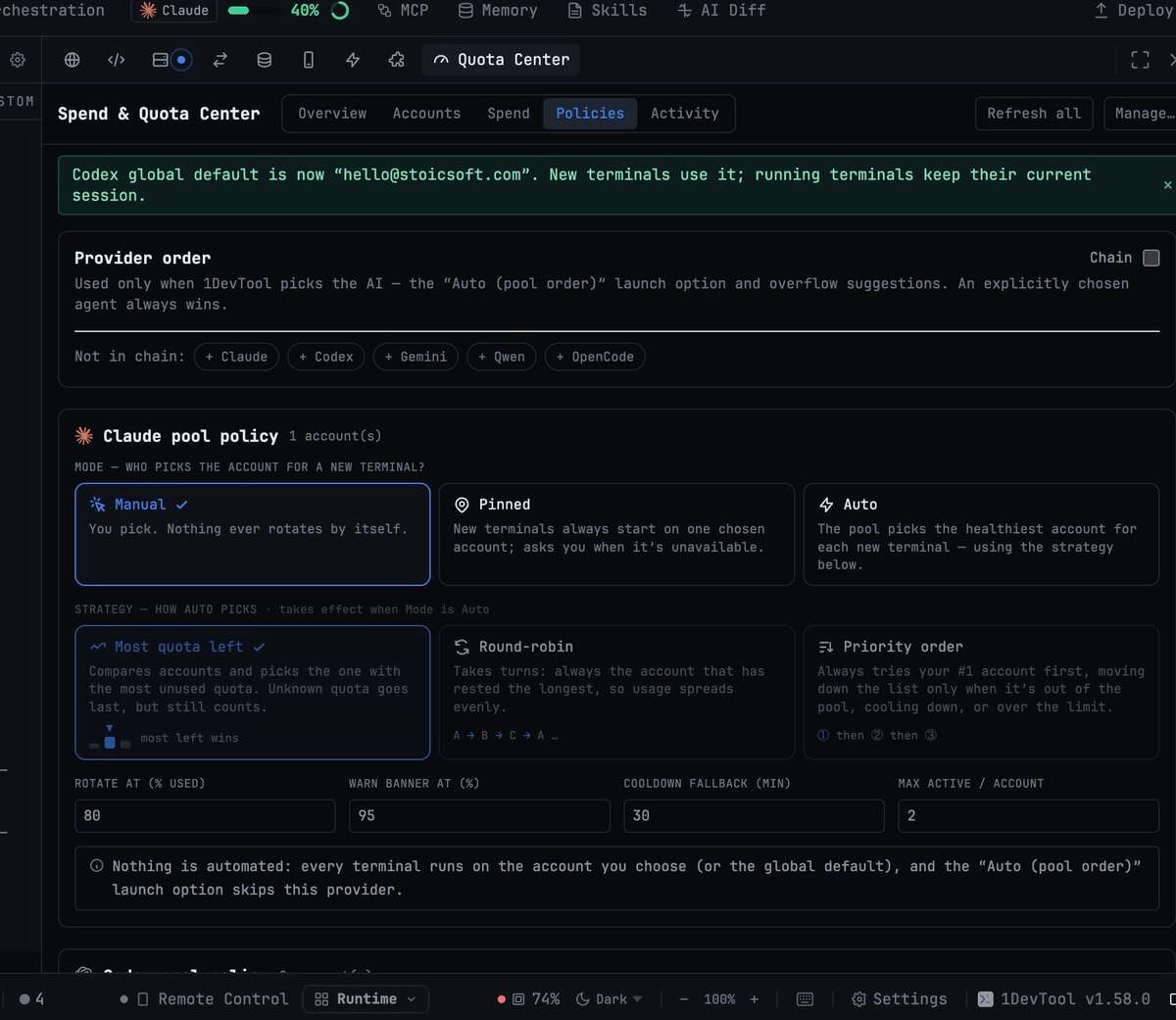Click the Claude pool policy sunburst icon
This screenshot has height=1020, width=1176.
[x=84, y=436]
